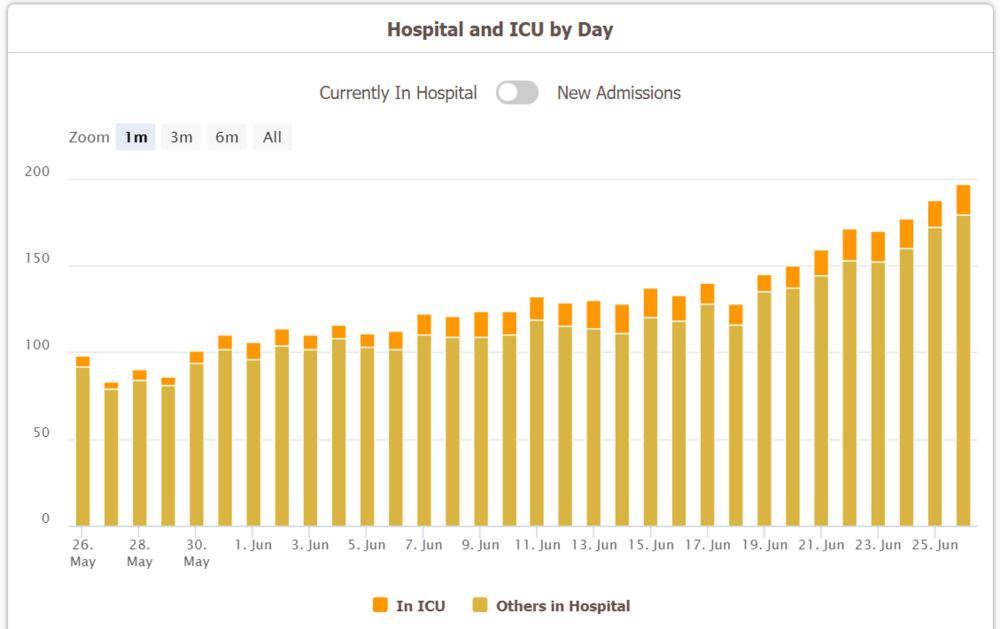
Task: Select the 26 May bar
Action: [83, 441]
